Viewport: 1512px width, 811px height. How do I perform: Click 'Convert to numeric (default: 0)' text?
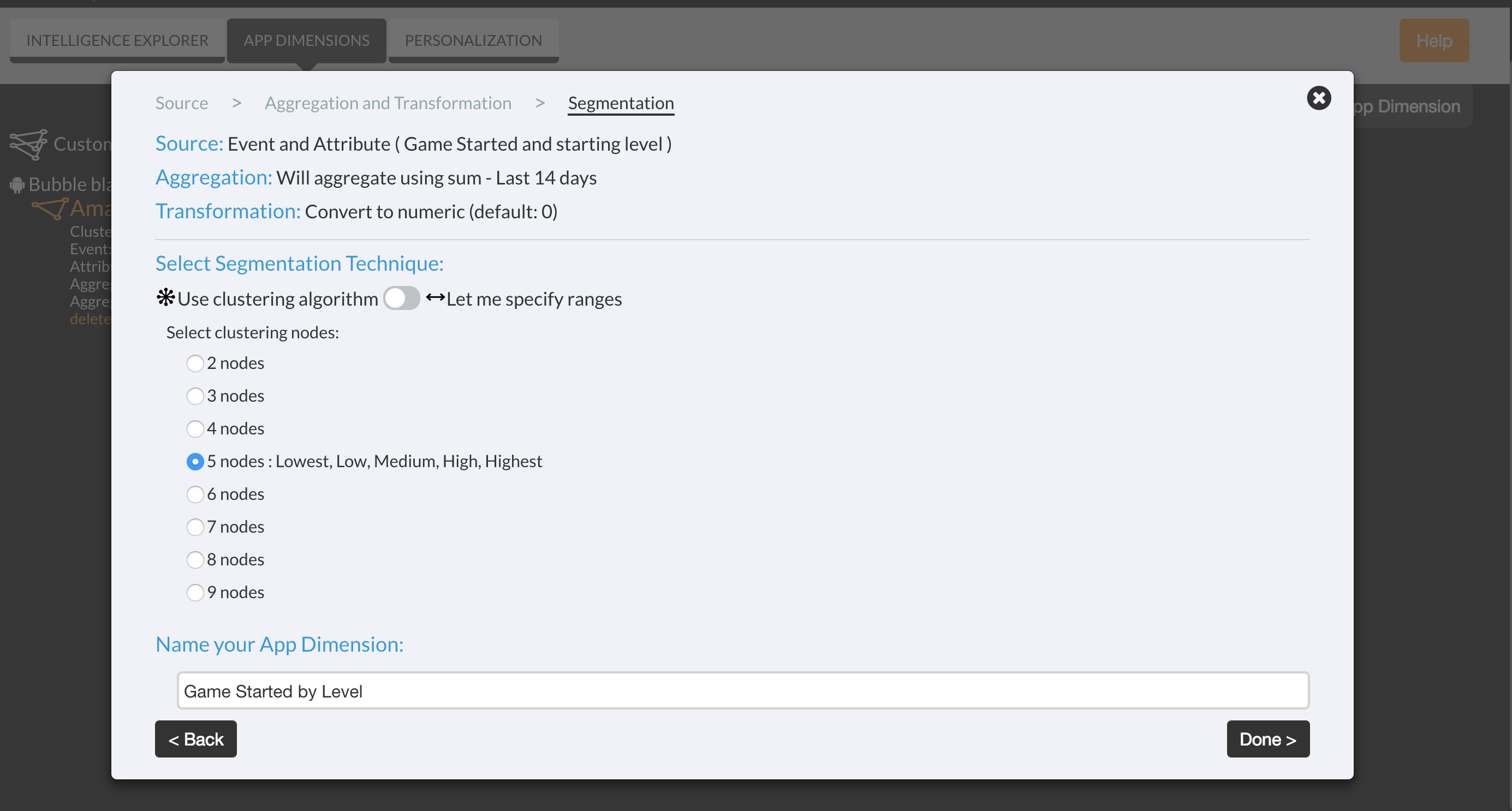(x=431, y=211)
